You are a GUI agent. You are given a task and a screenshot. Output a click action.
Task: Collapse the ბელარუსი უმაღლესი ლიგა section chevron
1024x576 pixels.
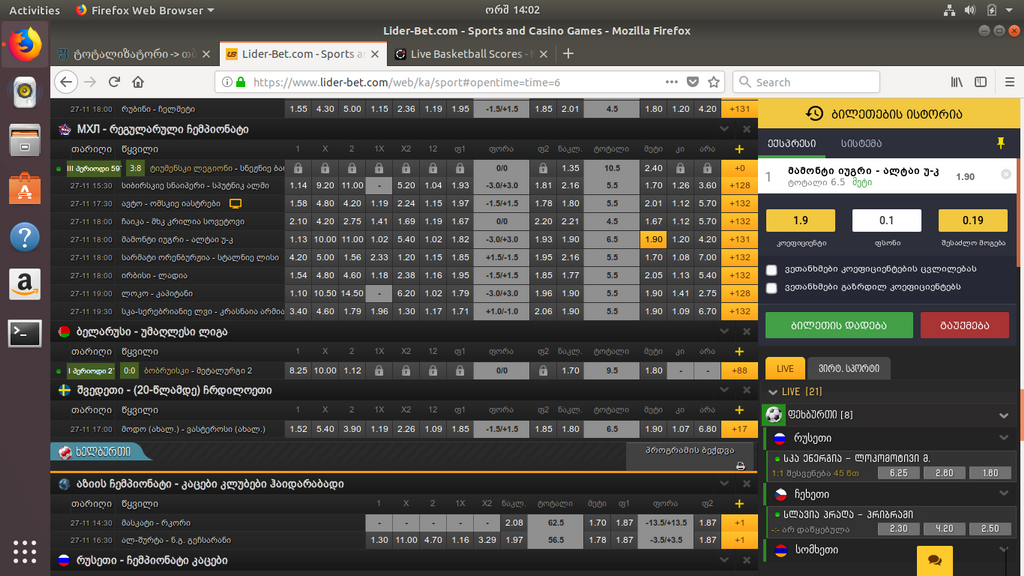tap(724, 332)
